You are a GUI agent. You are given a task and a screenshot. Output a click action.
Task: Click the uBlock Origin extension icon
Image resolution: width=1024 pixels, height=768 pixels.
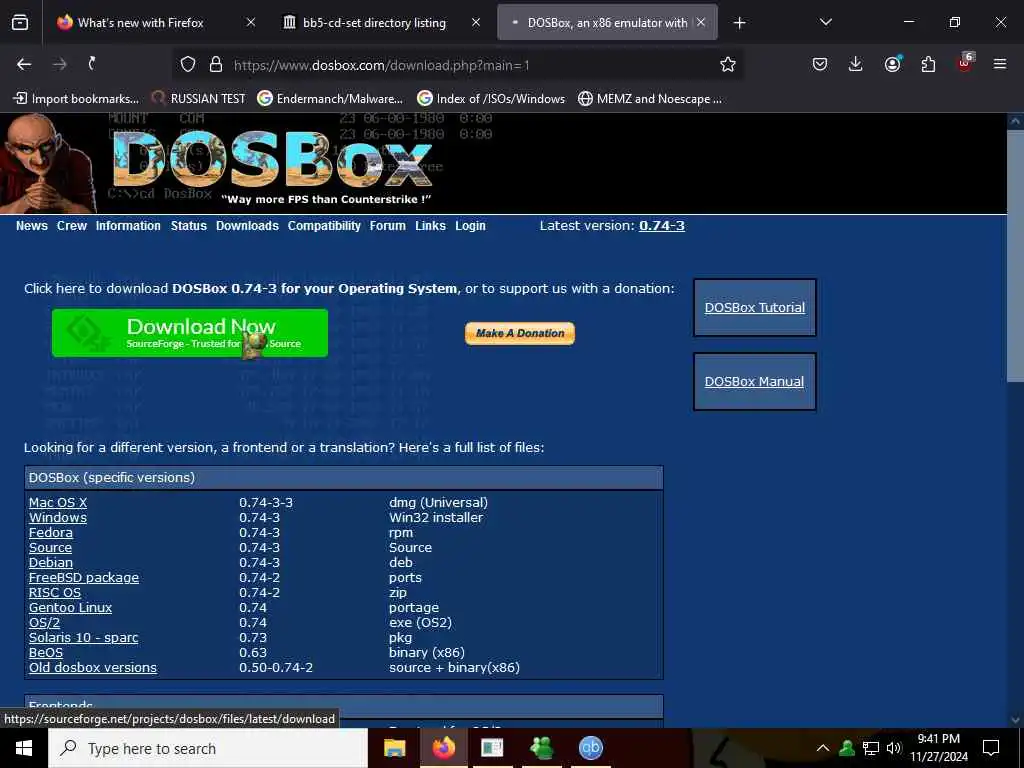pyautogui.click(x=965, y=63)
